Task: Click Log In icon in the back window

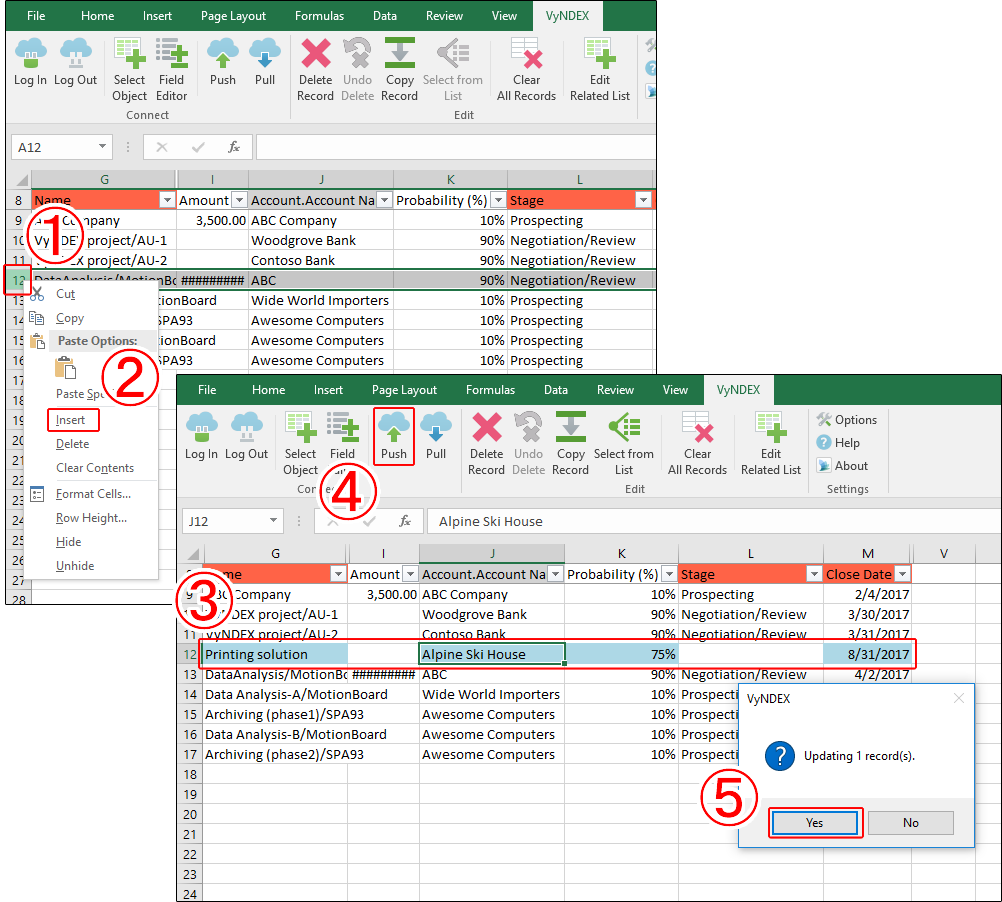Action: (30, 62)
